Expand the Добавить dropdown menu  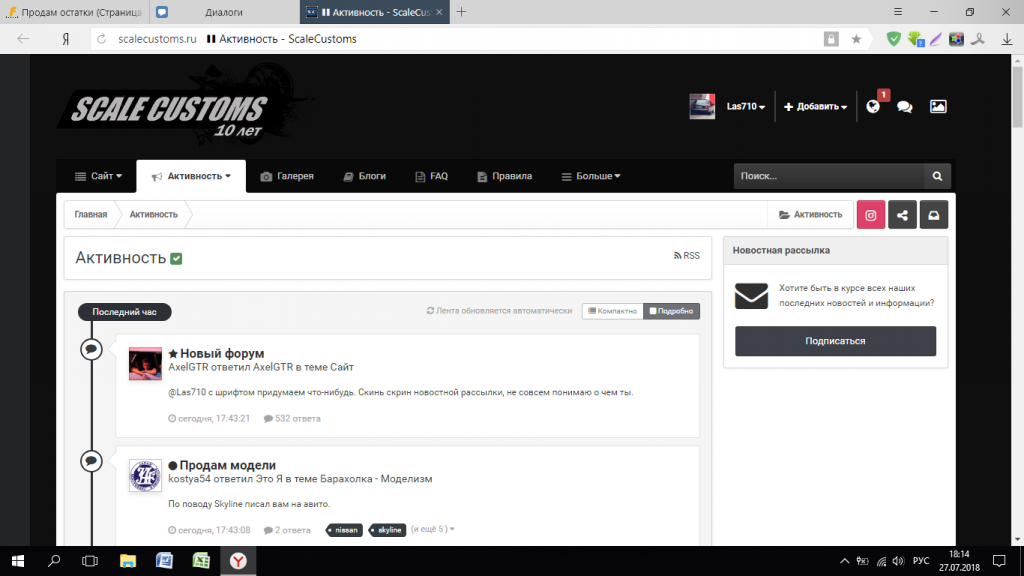[x=815, y=107]
